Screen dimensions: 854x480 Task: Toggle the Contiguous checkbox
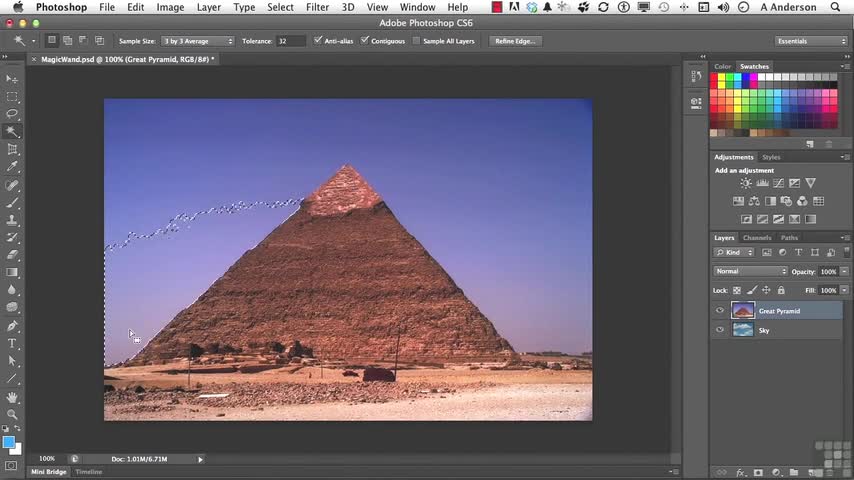(364, 40)
